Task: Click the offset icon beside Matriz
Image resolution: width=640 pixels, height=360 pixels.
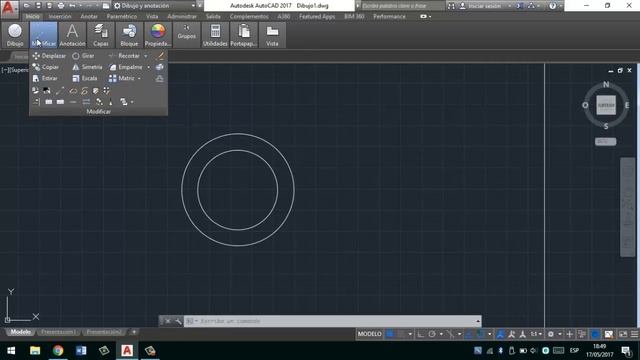Action: tap(160, 78)
